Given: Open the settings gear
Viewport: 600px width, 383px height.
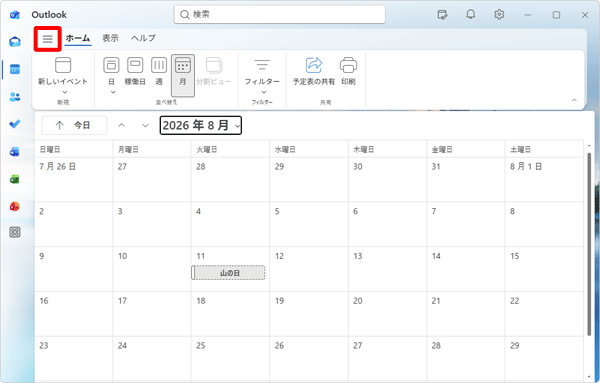Looking at the screenshot, I should point(499,15).
